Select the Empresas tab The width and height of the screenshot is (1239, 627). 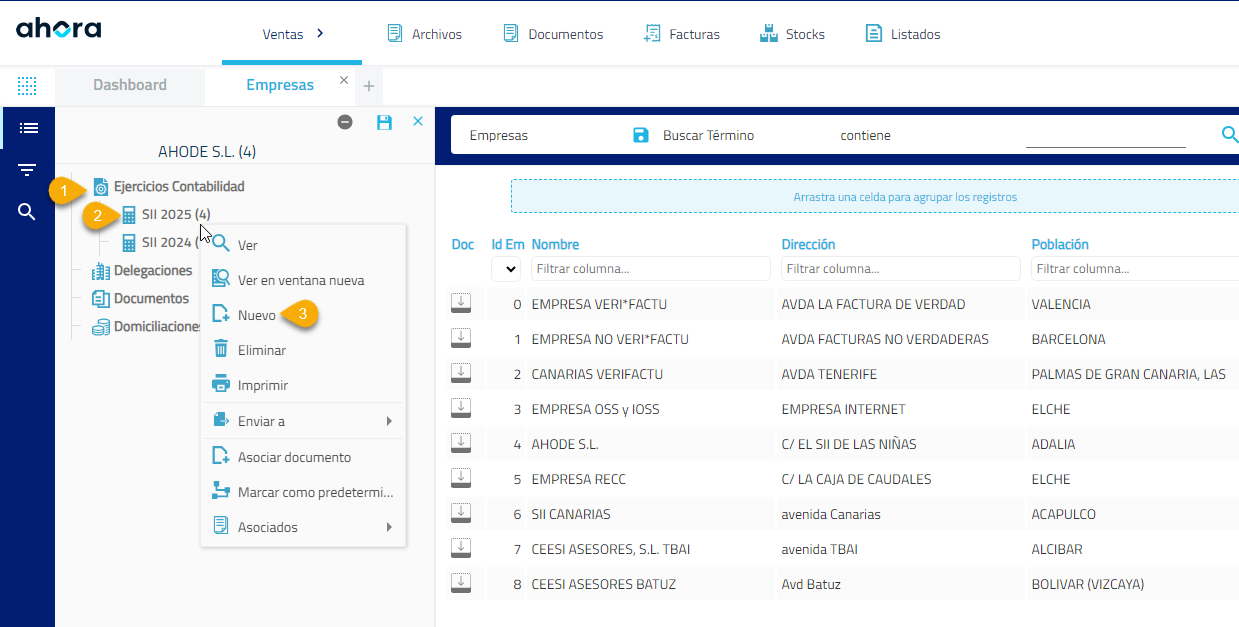280,85
